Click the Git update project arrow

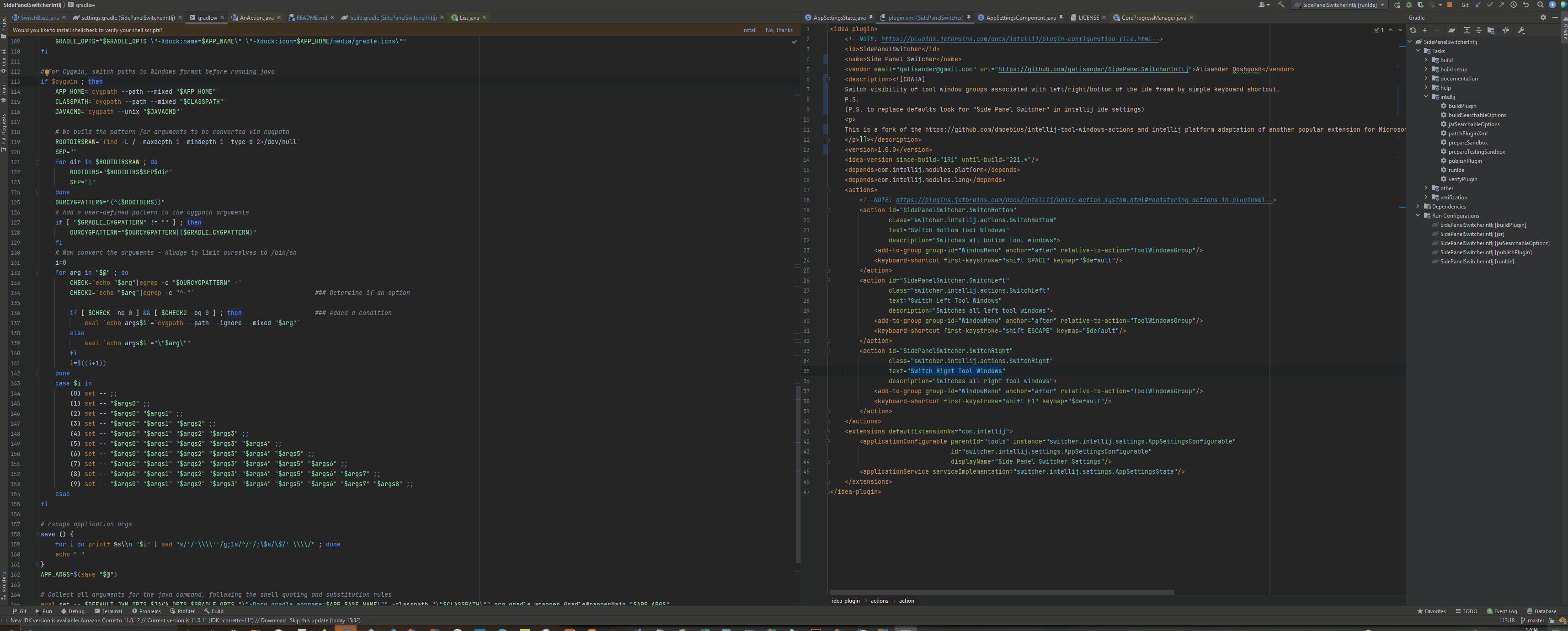point(1478,5)
